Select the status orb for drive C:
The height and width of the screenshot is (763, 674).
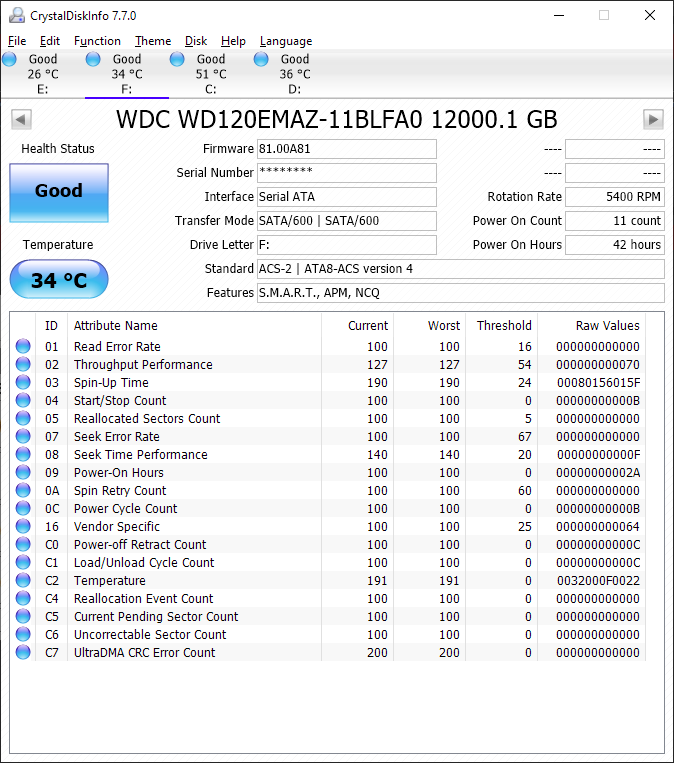click(177, 60)
